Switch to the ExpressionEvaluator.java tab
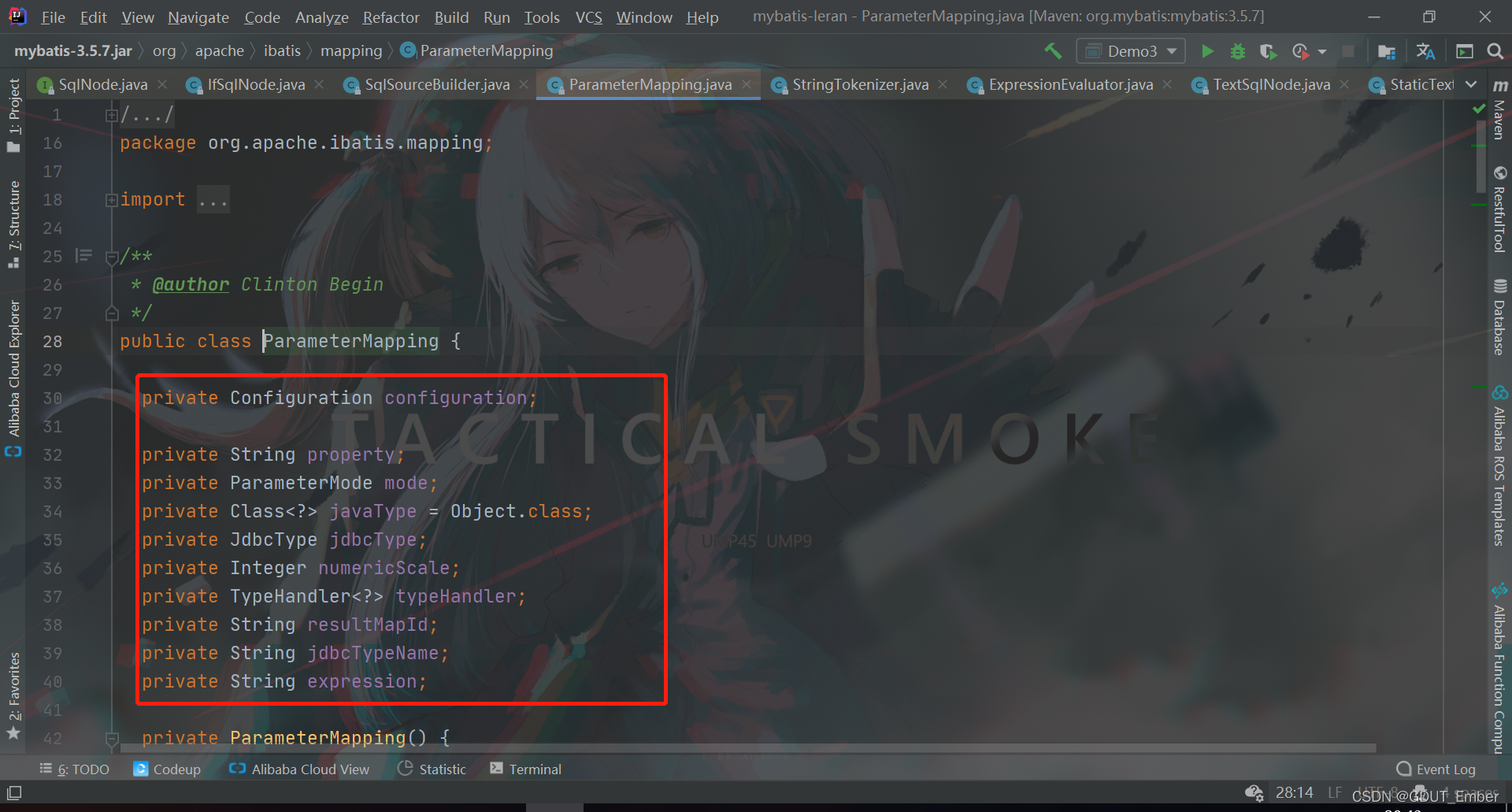1512x812 pixels. [x=1070, y=84]
